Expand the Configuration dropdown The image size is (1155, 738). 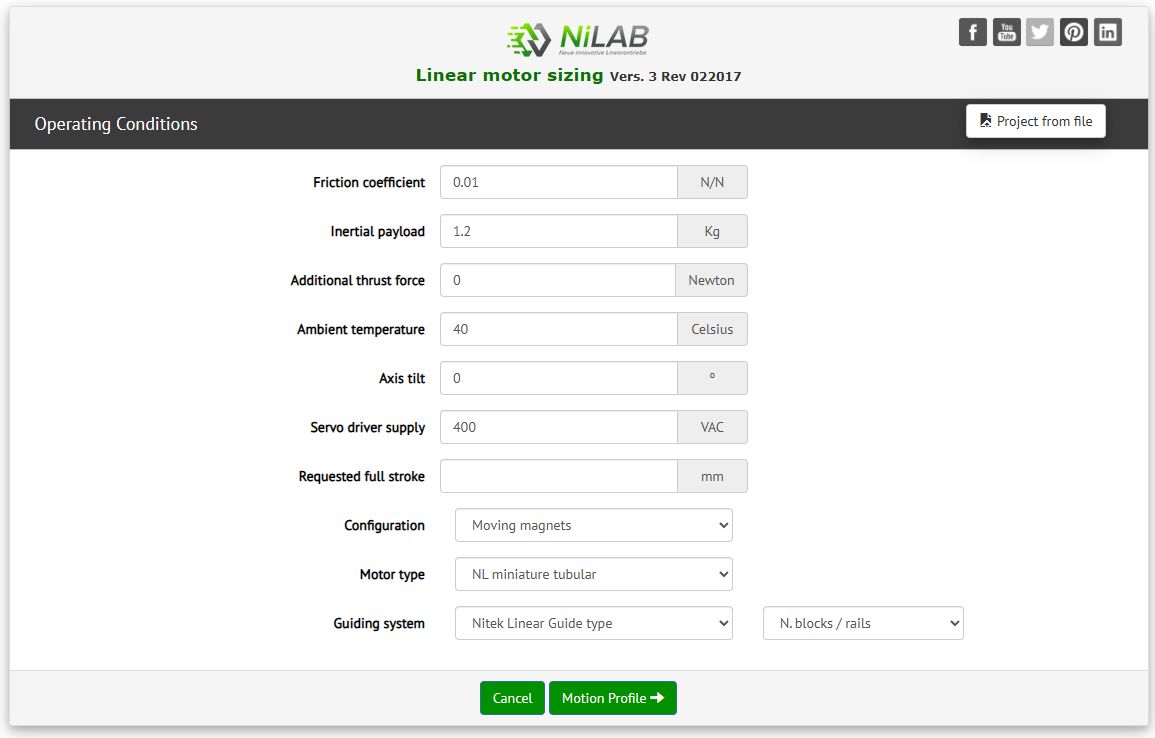click(593, 525)
